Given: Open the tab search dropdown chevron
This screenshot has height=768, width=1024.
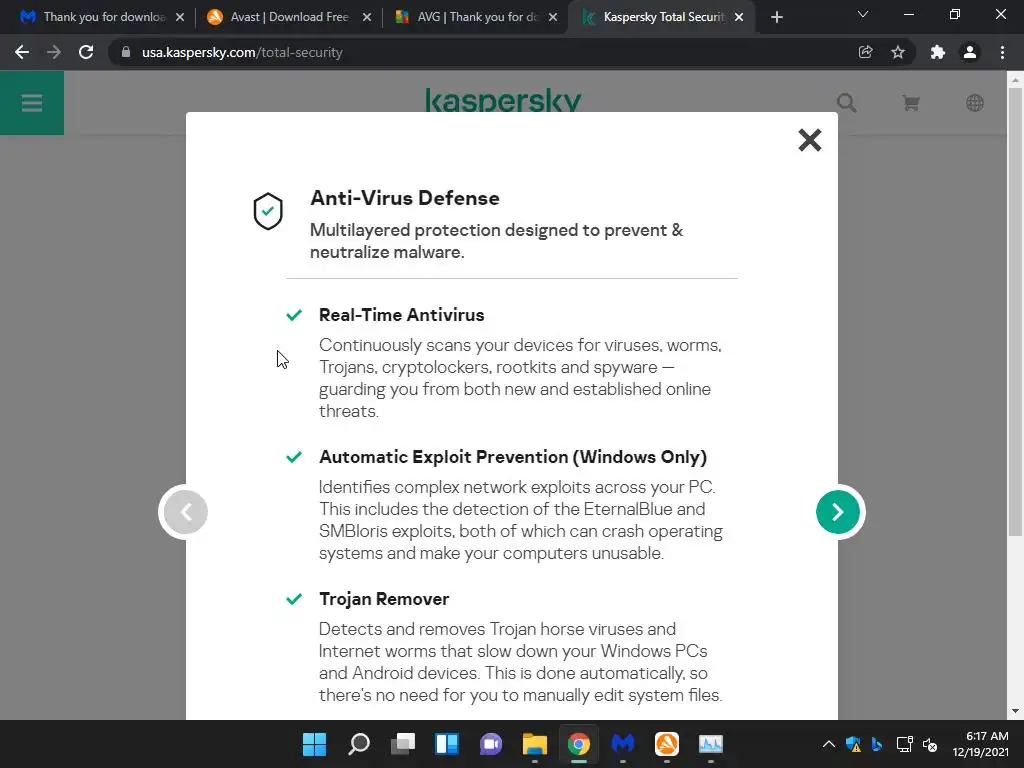Looking at the screenshot, I should coord(863,14).
